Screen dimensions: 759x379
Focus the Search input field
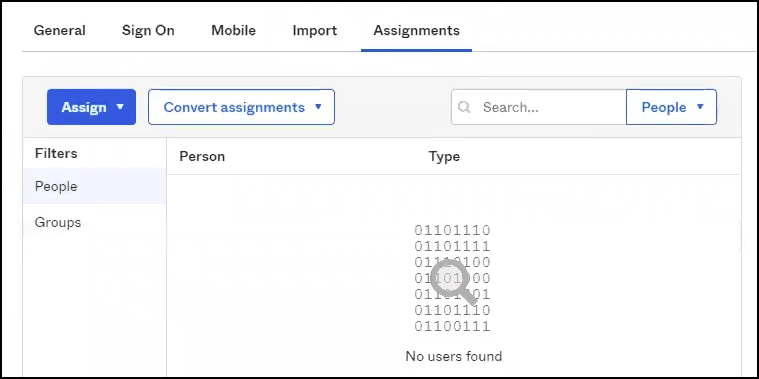(539, 107)
